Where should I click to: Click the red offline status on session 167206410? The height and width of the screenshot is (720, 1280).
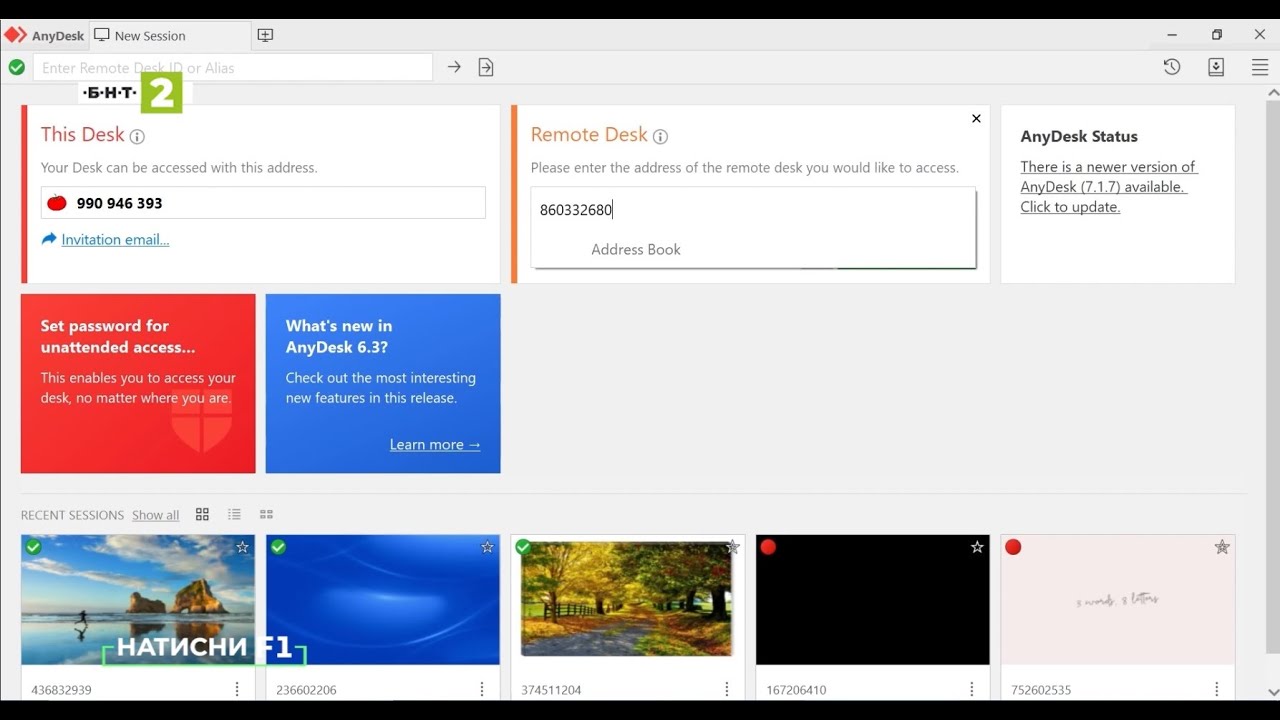[768, 547]
